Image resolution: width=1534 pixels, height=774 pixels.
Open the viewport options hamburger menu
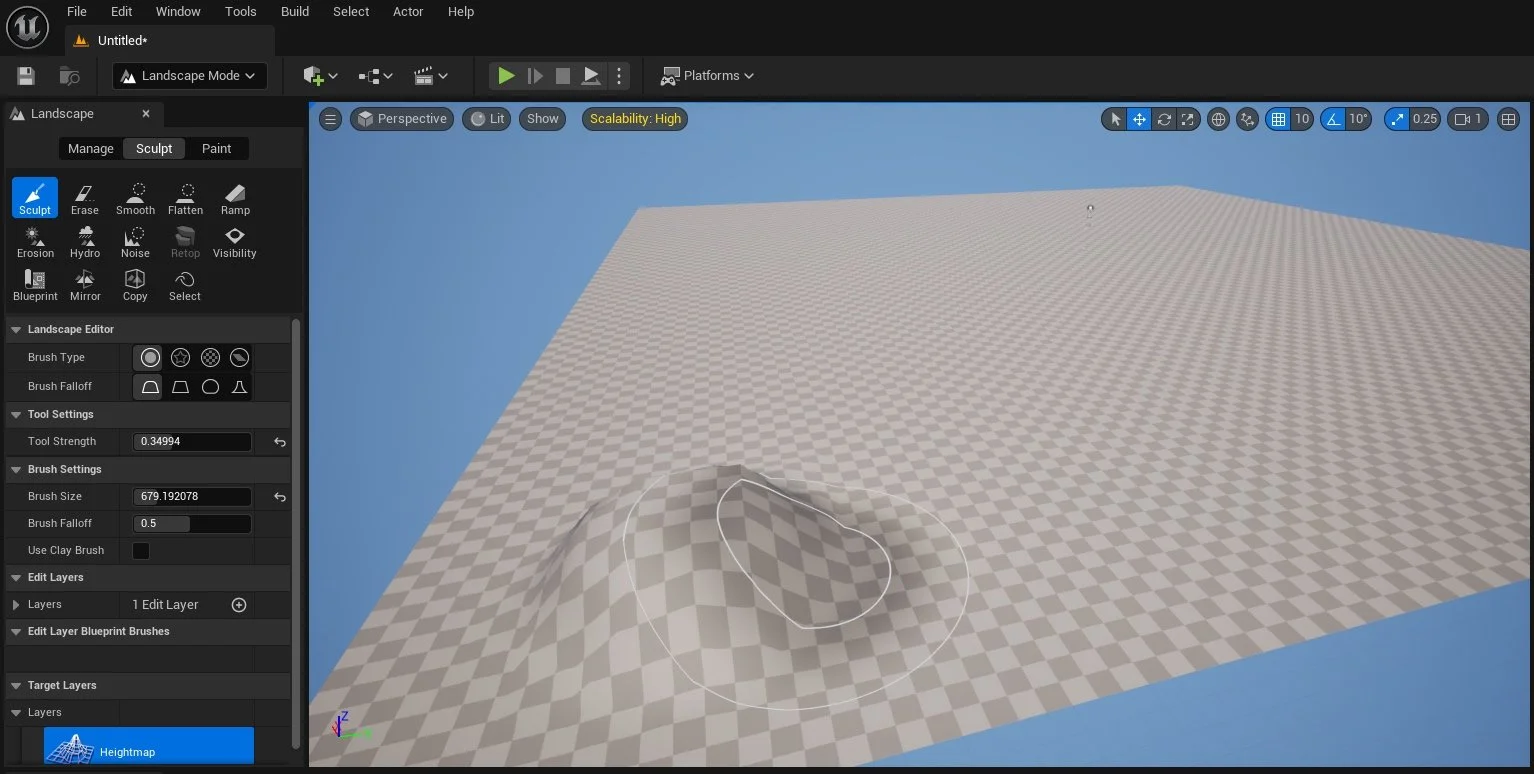tap(330, 119)
